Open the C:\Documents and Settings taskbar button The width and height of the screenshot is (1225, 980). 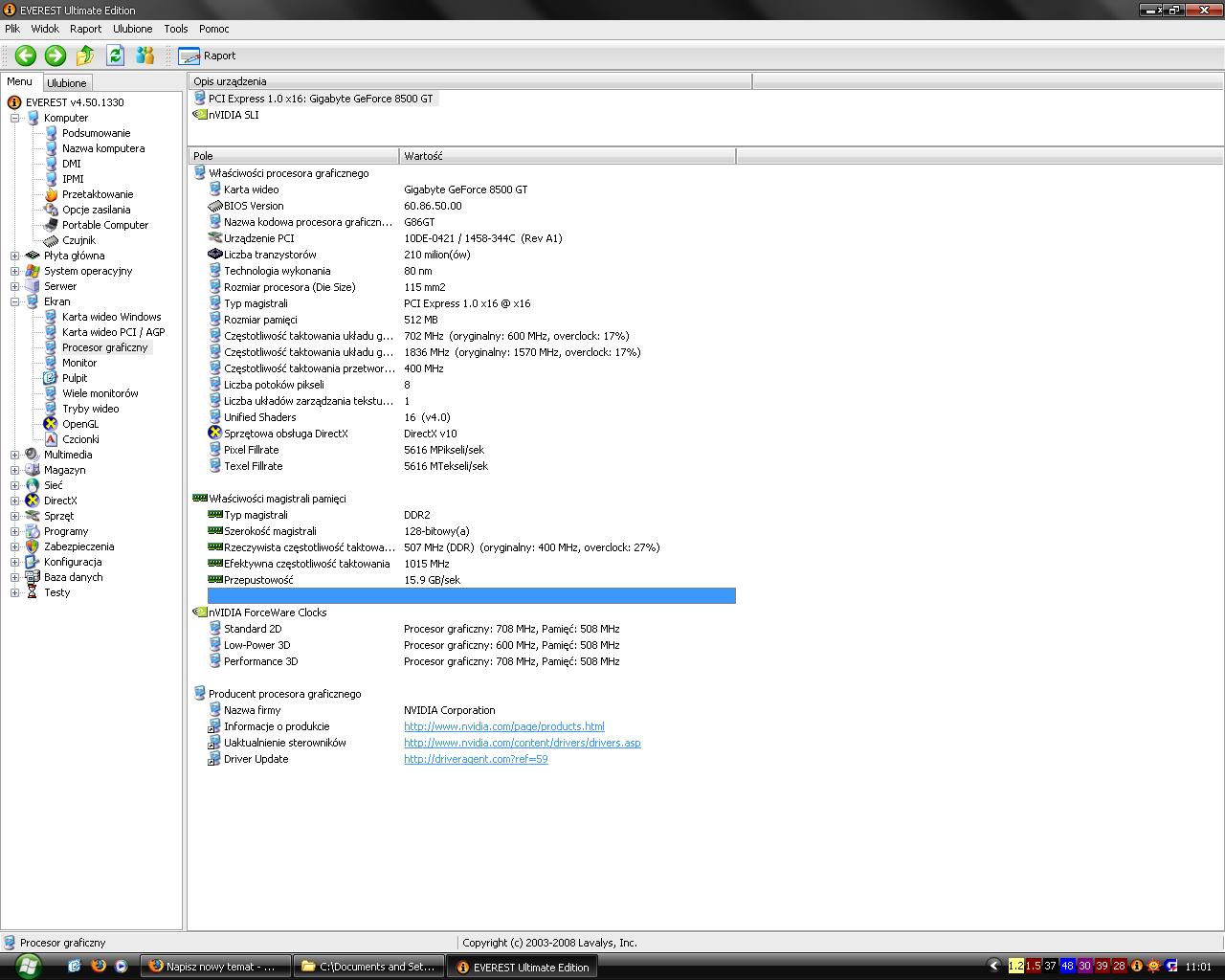tap(368, 967)
